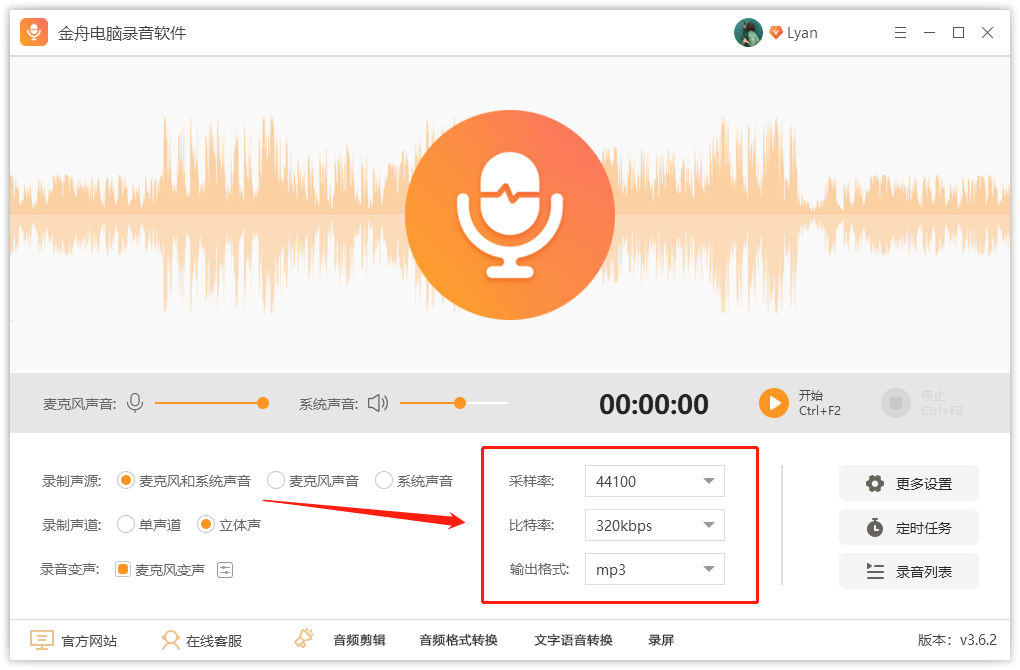Open 音频剪辑 from the bottom bar
This screenshot has width=1020, height=670.
coord(359,640)
